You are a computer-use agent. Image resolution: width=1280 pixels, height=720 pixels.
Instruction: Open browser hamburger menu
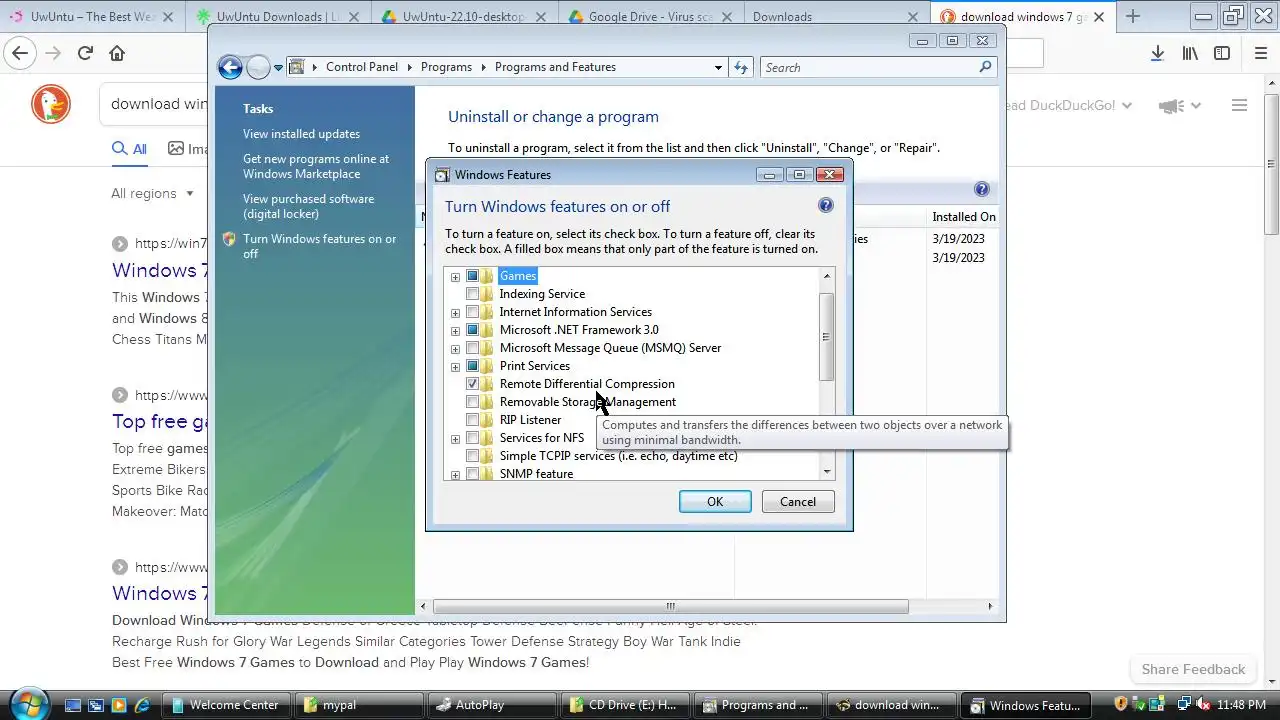coord(1260,53)
